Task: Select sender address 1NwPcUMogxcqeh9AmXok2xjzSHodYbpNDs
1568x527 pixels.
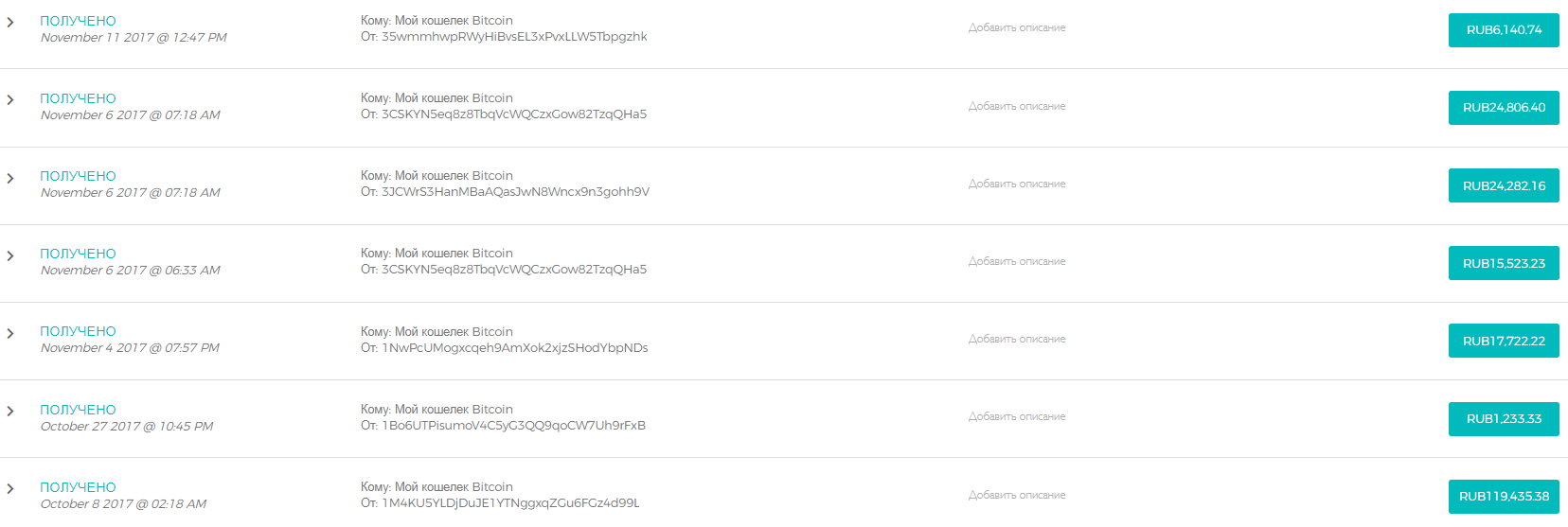Action: click(515, 348)
